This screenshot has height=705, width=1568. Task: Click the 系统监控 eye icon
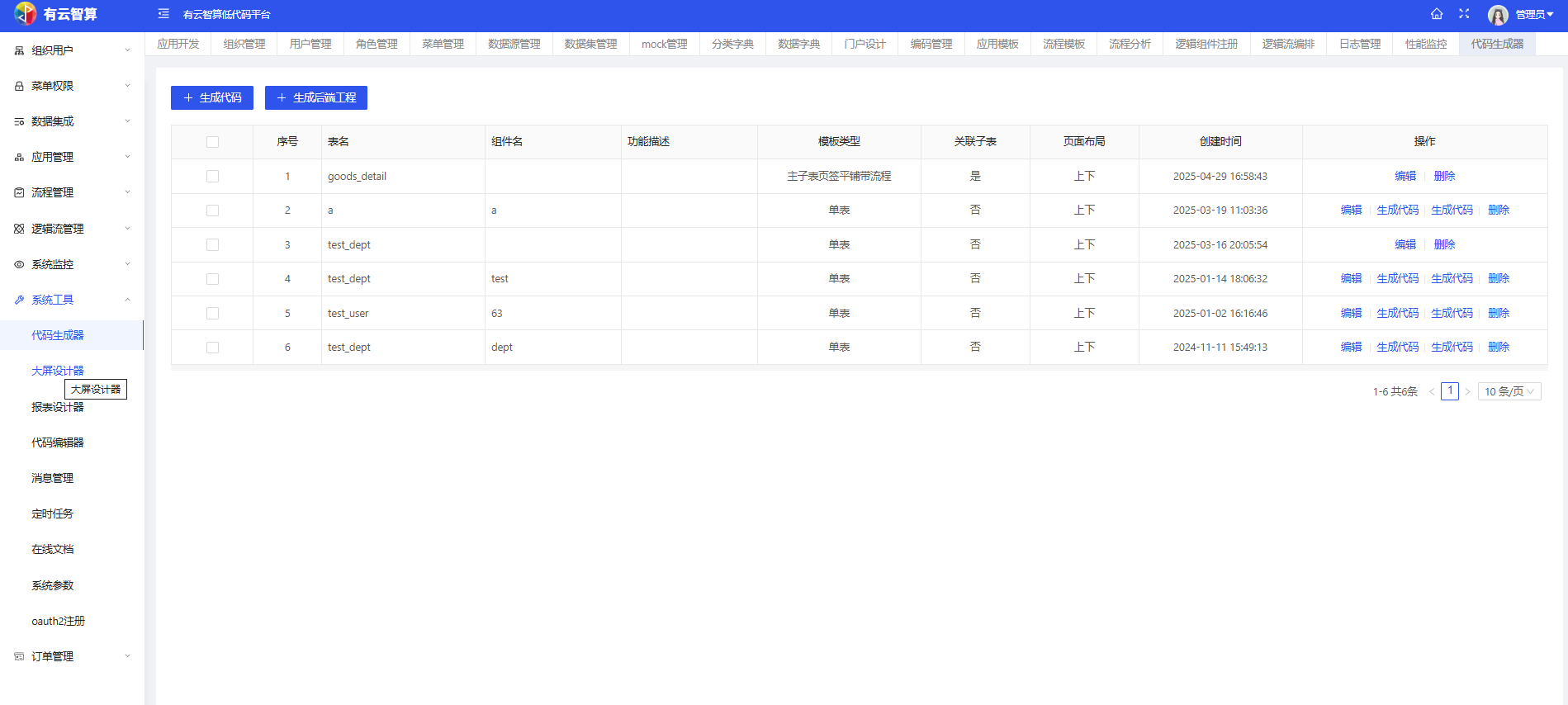[x=19, y=264]
